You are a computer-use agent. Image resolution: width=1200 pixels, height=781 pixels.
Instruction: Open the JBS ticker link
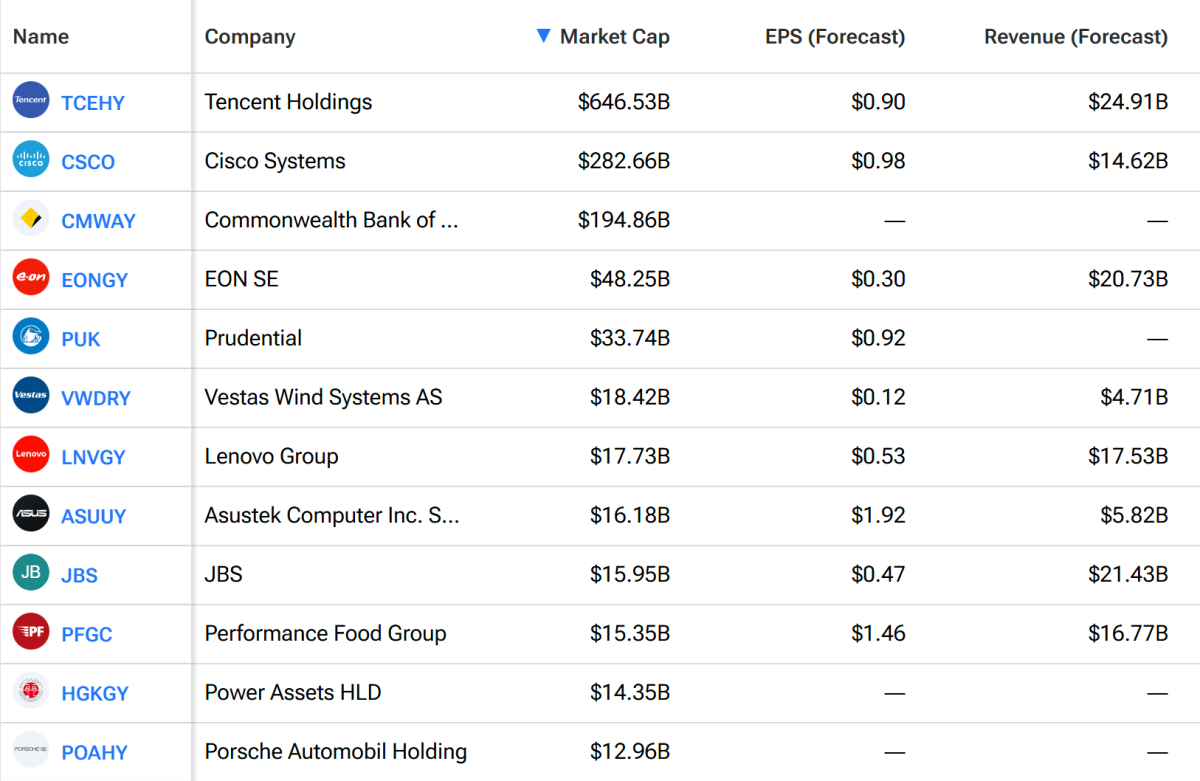80,575
